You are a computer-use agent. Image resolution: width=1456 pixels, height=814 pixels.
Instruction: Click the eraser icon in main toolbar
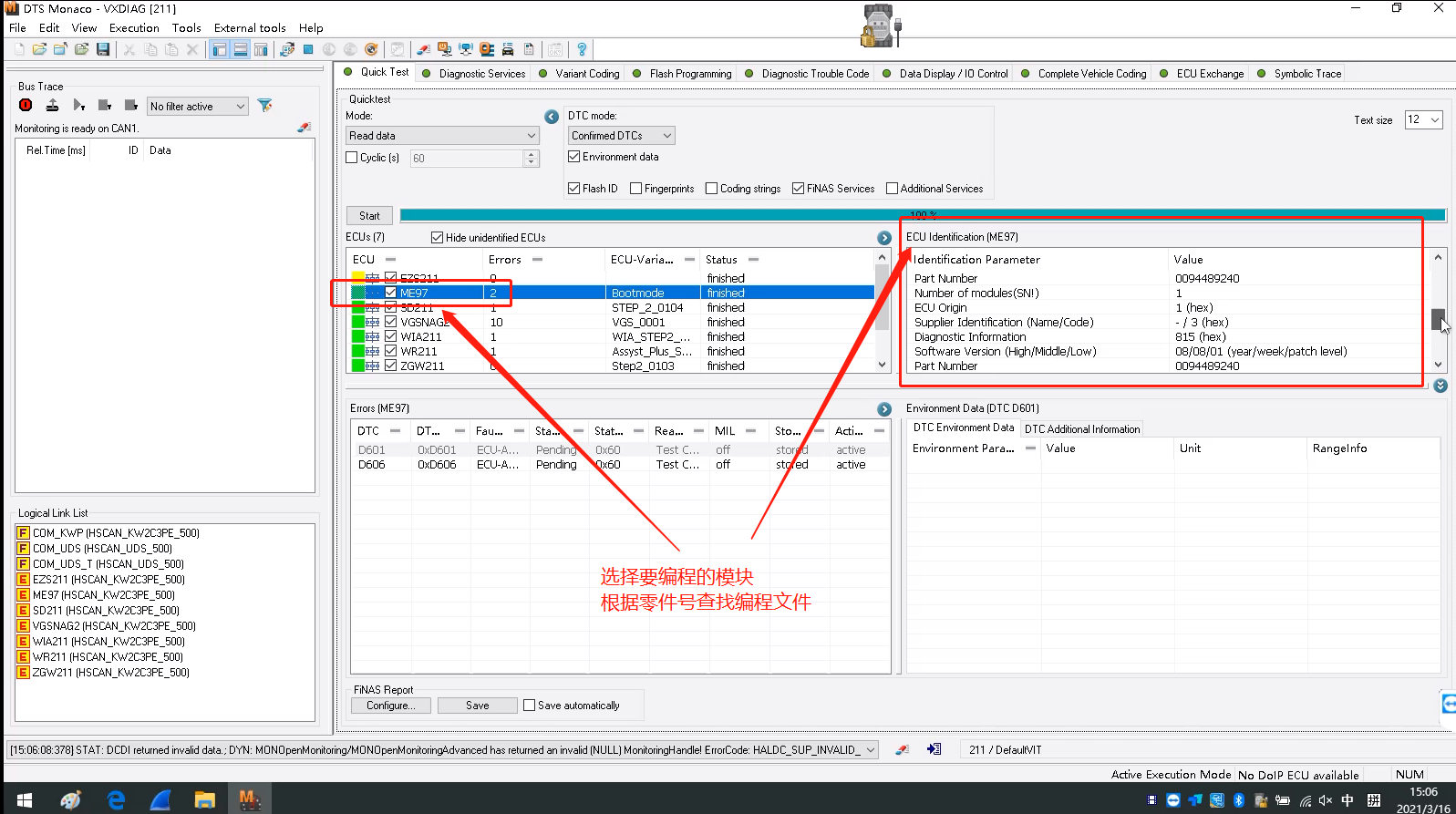point(423,49)
